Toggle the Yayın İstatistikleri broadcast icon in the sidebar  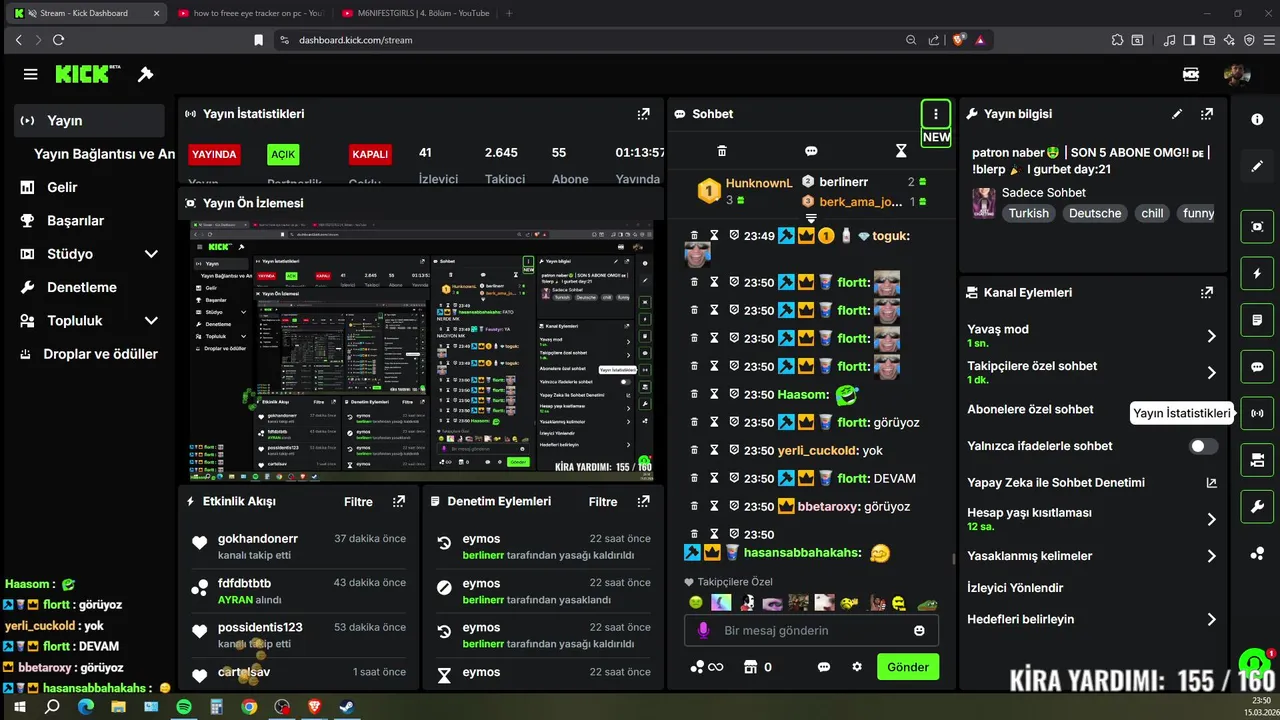click(1257, 413)
